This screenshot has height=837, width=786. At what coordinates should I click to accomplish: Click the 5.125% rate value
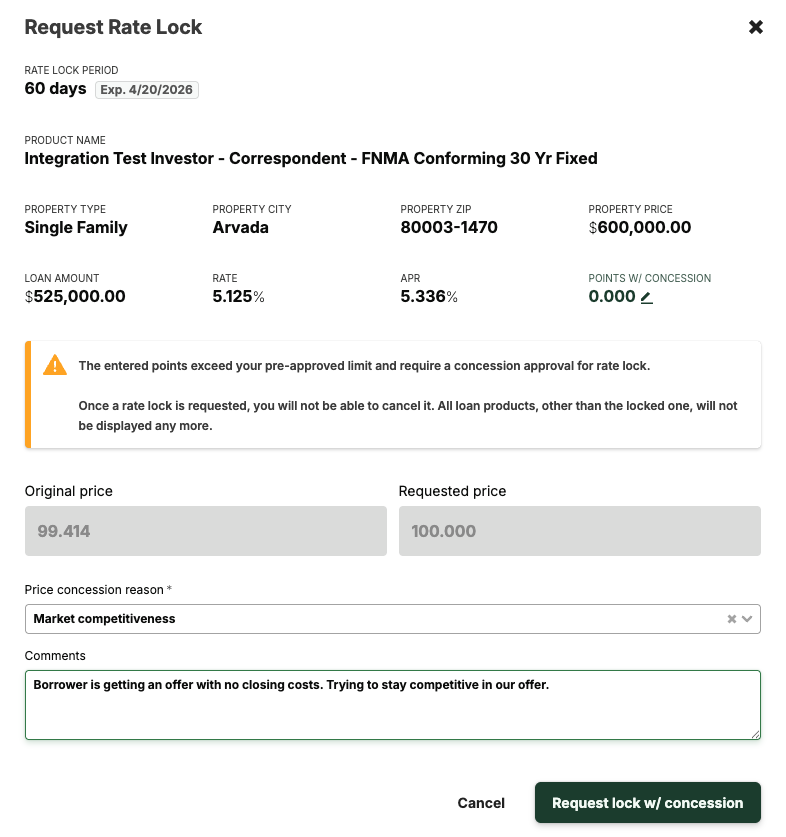pyautogui.click(x=238, y=296)
